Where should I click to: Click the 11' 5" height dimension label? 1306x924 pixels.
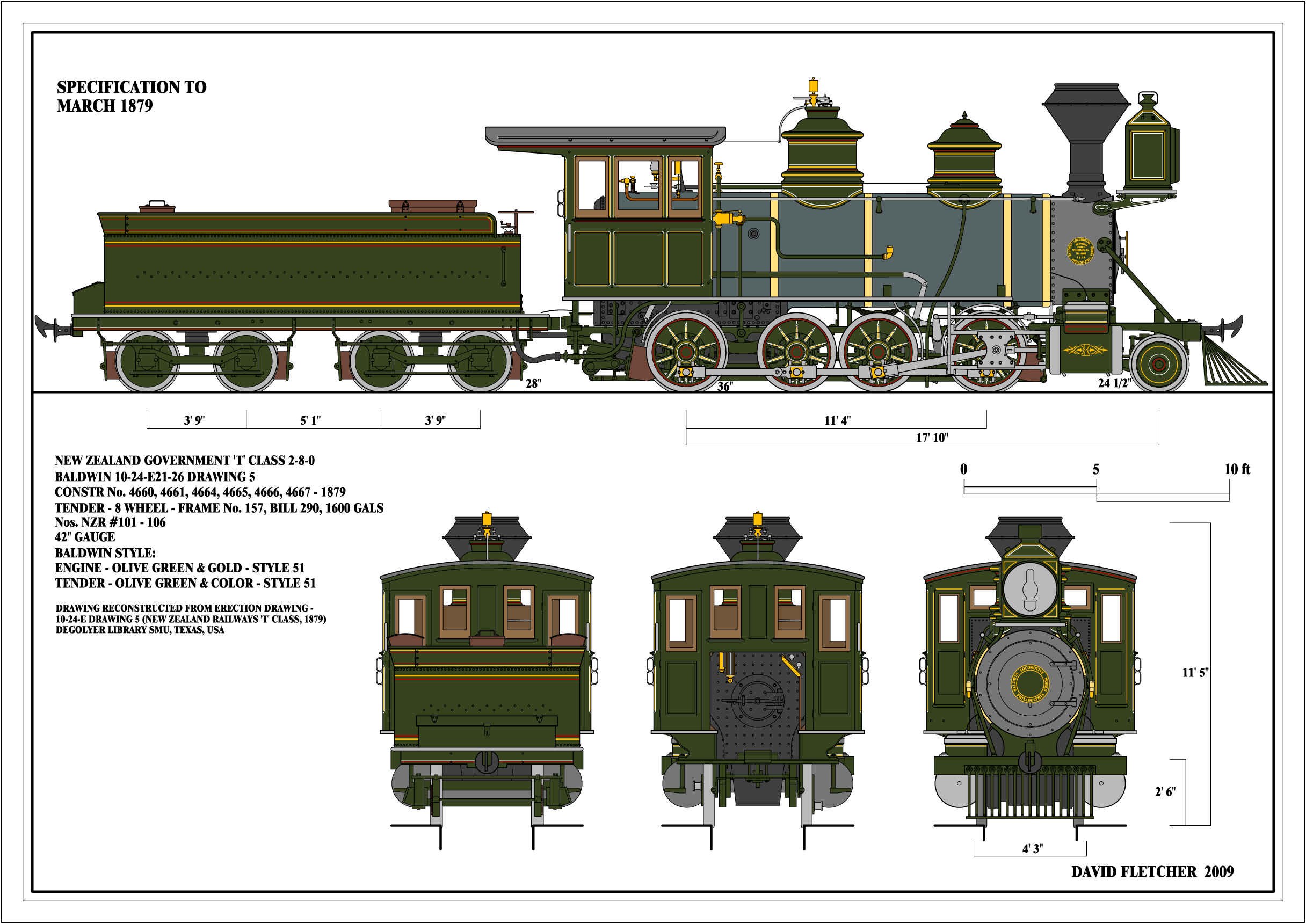pyautogui.click(x=1195, y=673)
